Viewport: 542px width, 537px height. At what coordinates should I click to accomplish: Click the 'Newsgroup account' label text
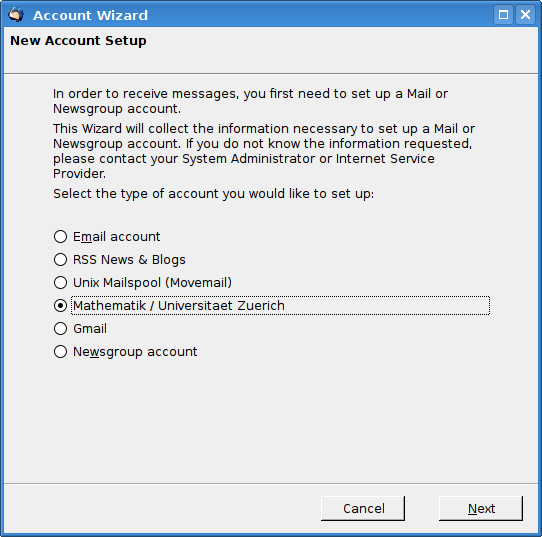(x=135, y=352)
